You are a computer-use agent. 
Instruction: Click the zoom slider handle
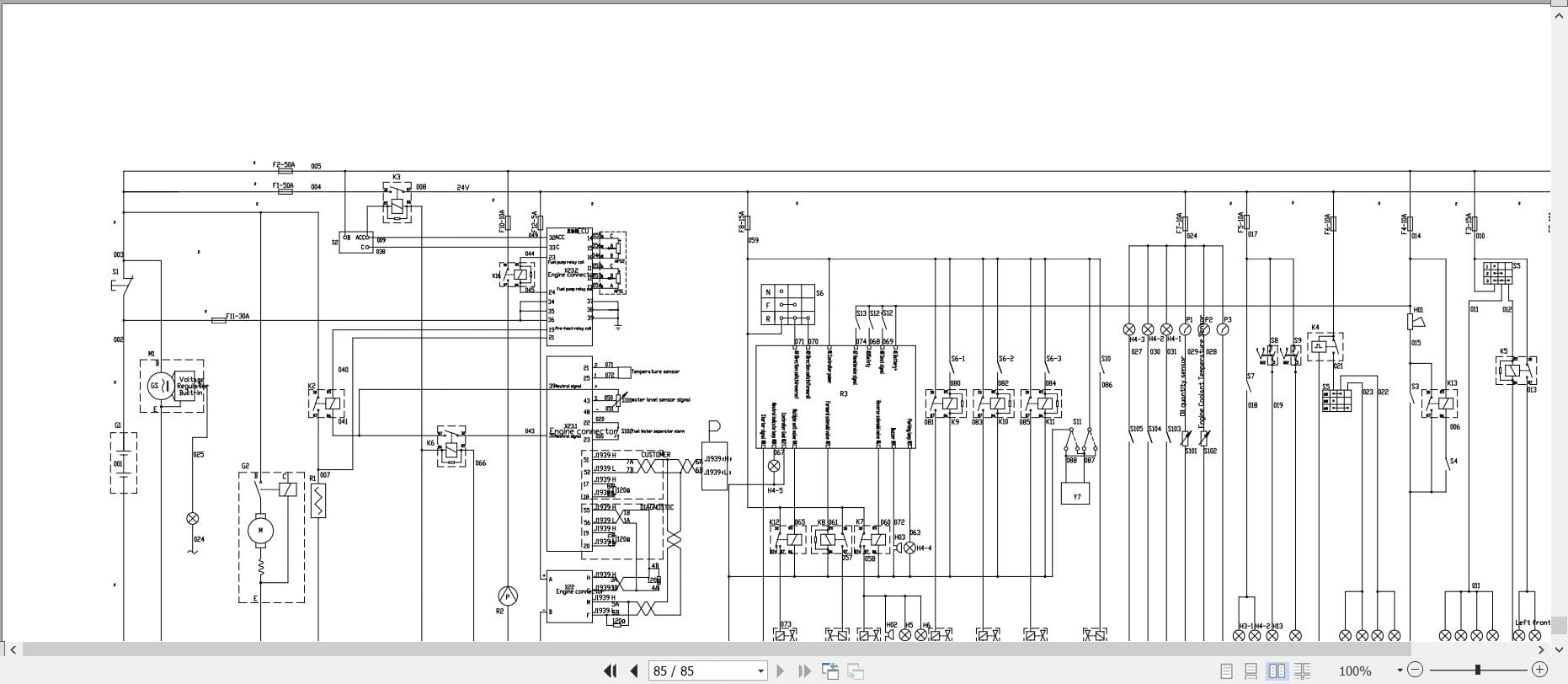(1477, 670)
